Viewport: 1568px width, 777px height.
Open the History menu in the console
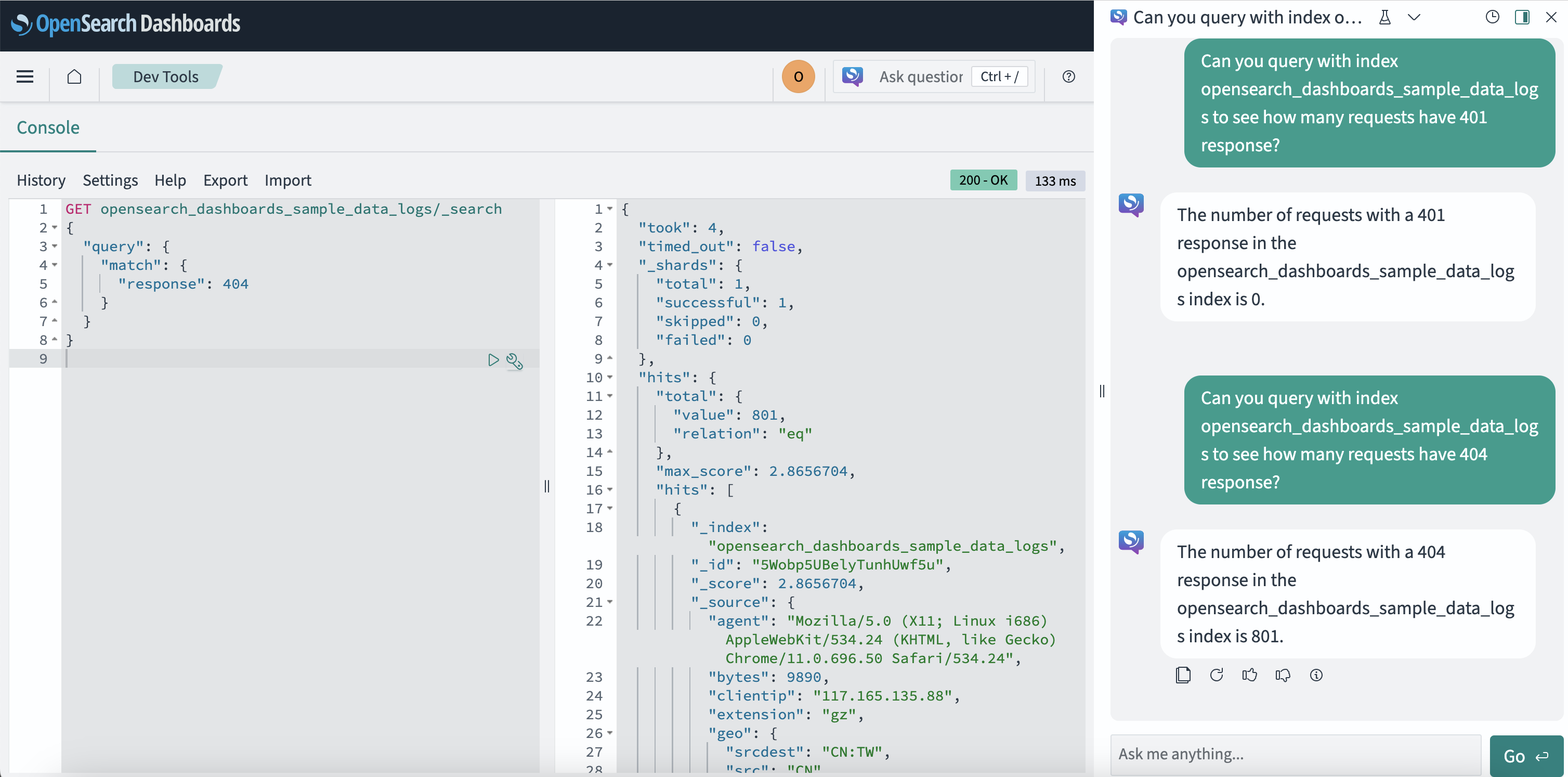coord(42,180)
